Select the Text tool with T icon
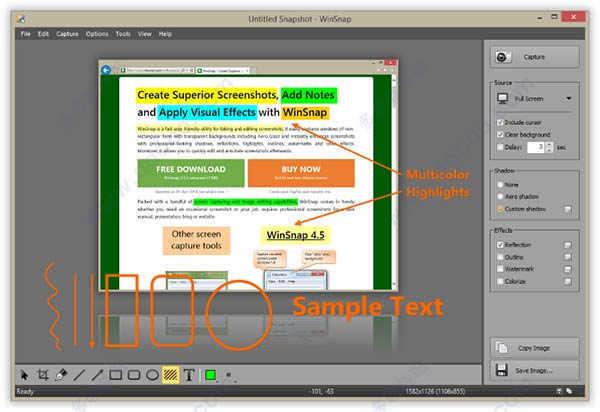600x412 pixels. [189, 375]
